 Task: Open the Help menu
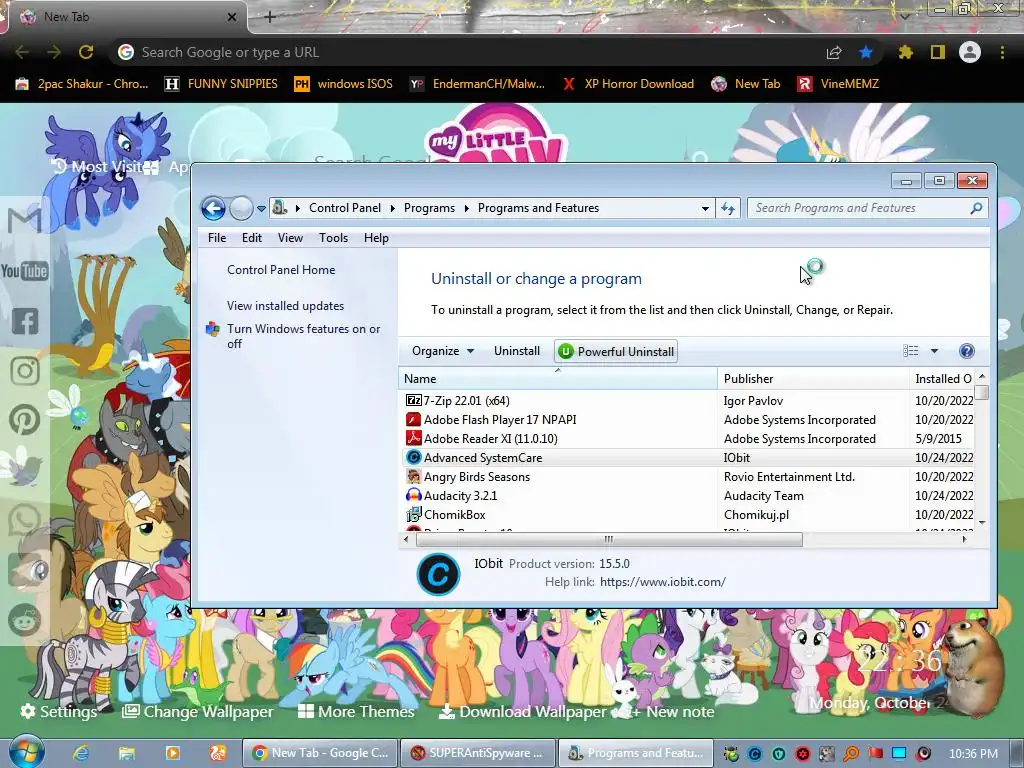click(x=376, y=238)
